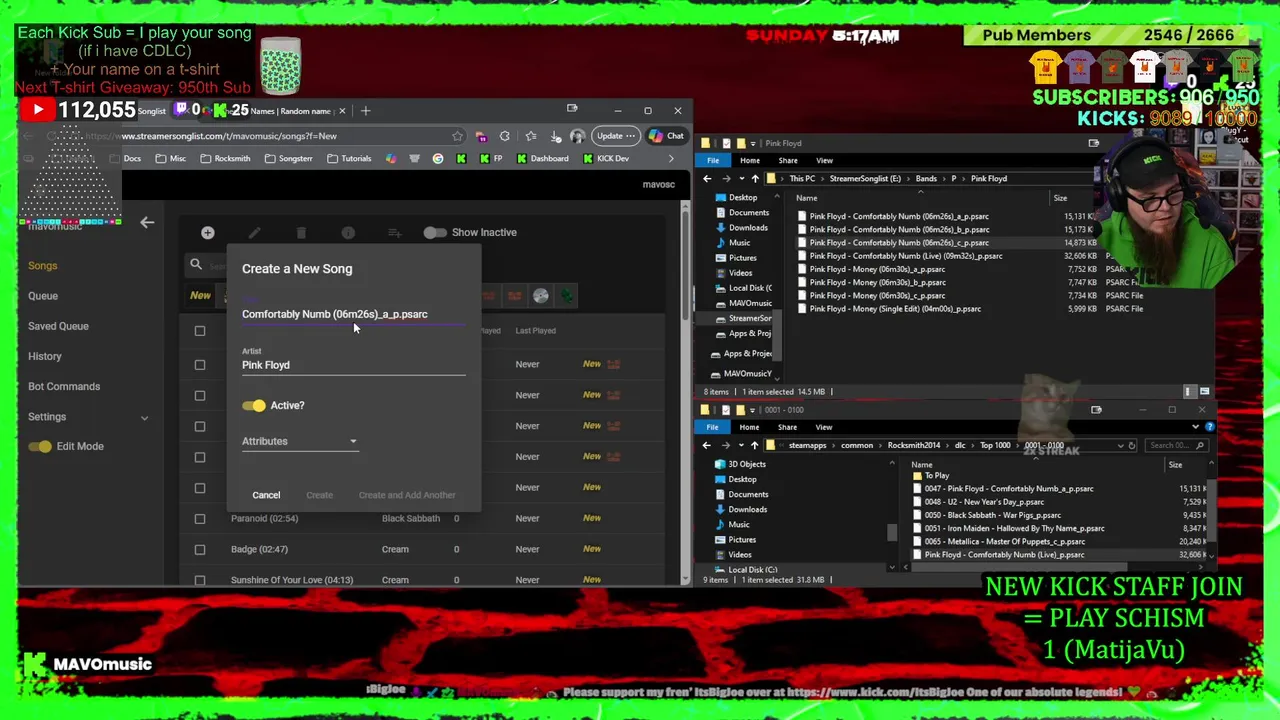Image resolution: width=1280 pixels, height=720 pixels.
Task: Click the info circle icon in songlist toolbar
Action: pos(348,232)
